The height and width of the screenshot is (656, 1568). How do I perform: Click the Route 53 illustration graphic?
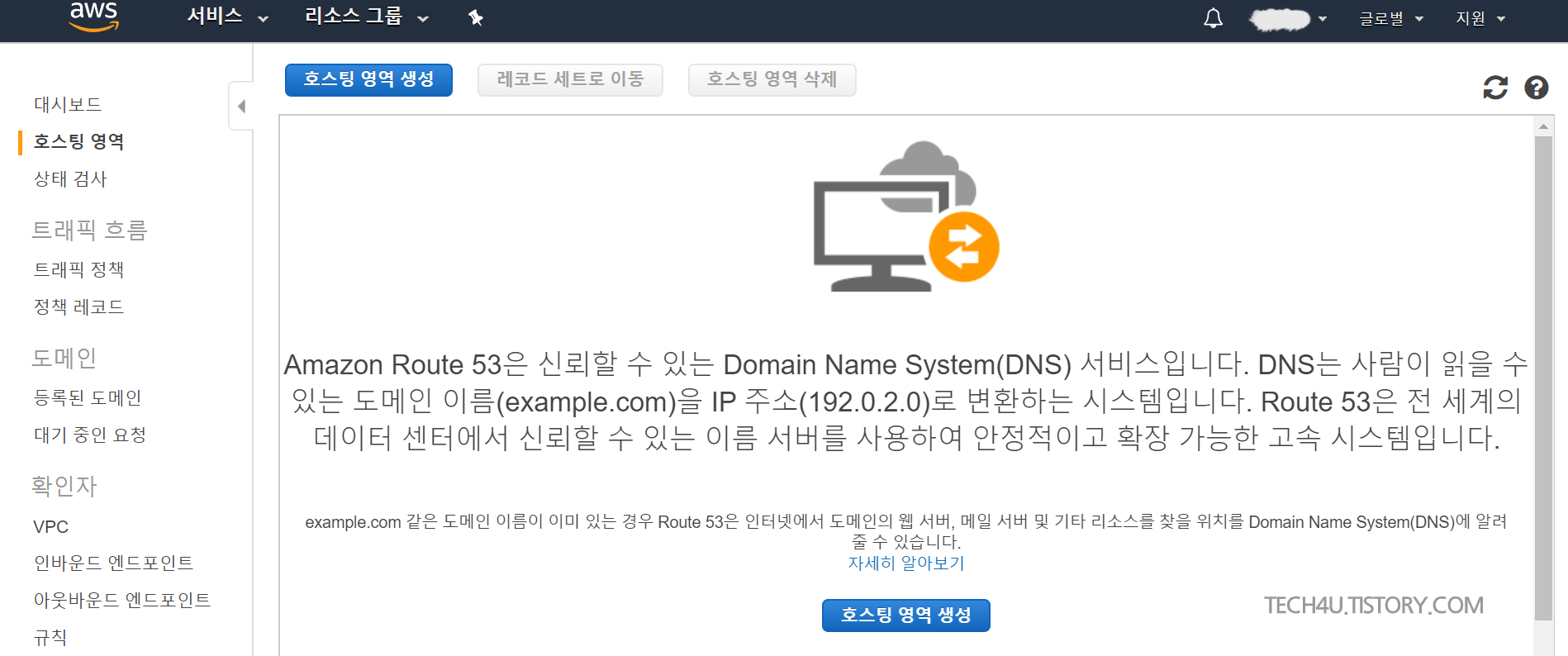click(x=906, y=216)
